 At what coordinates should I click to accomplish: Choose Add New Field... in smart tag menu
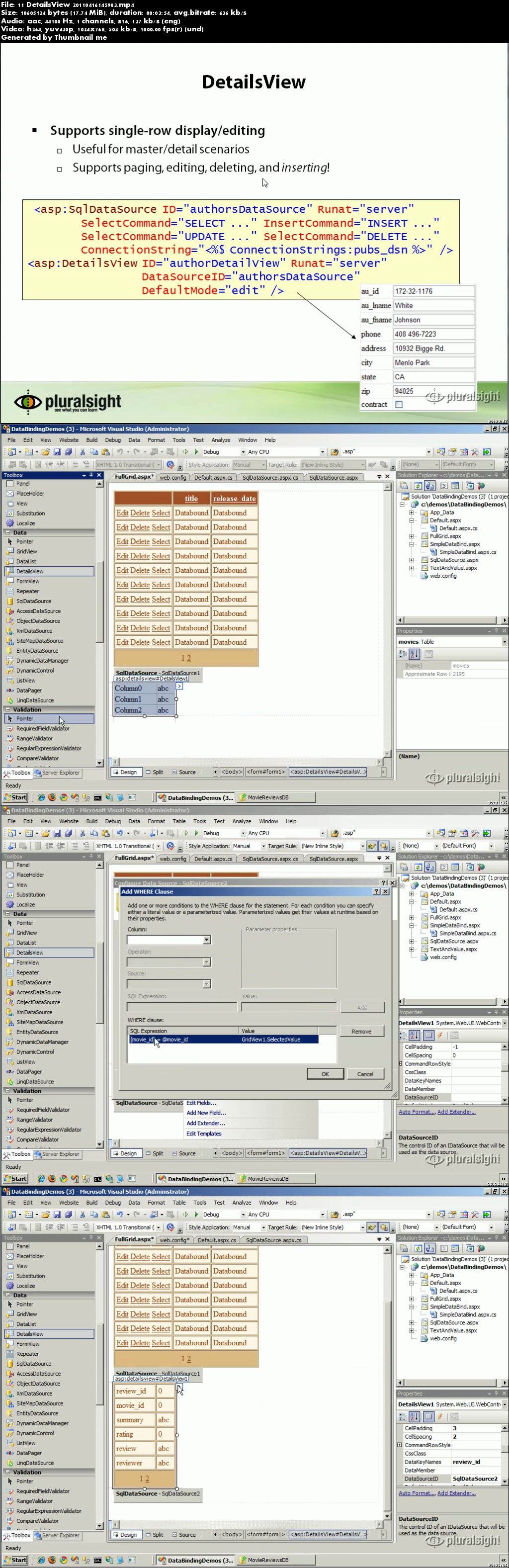point(206,1113)
